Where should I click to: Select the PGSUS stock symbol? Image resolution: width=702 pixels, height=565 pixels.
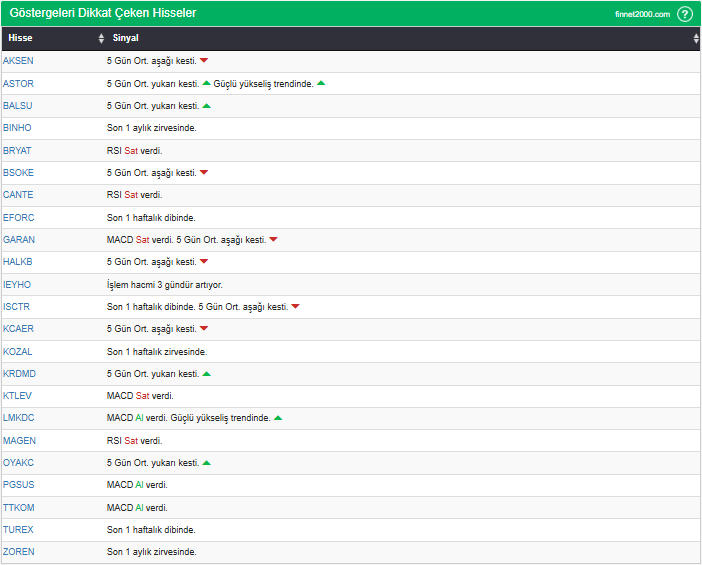[19, 485]
